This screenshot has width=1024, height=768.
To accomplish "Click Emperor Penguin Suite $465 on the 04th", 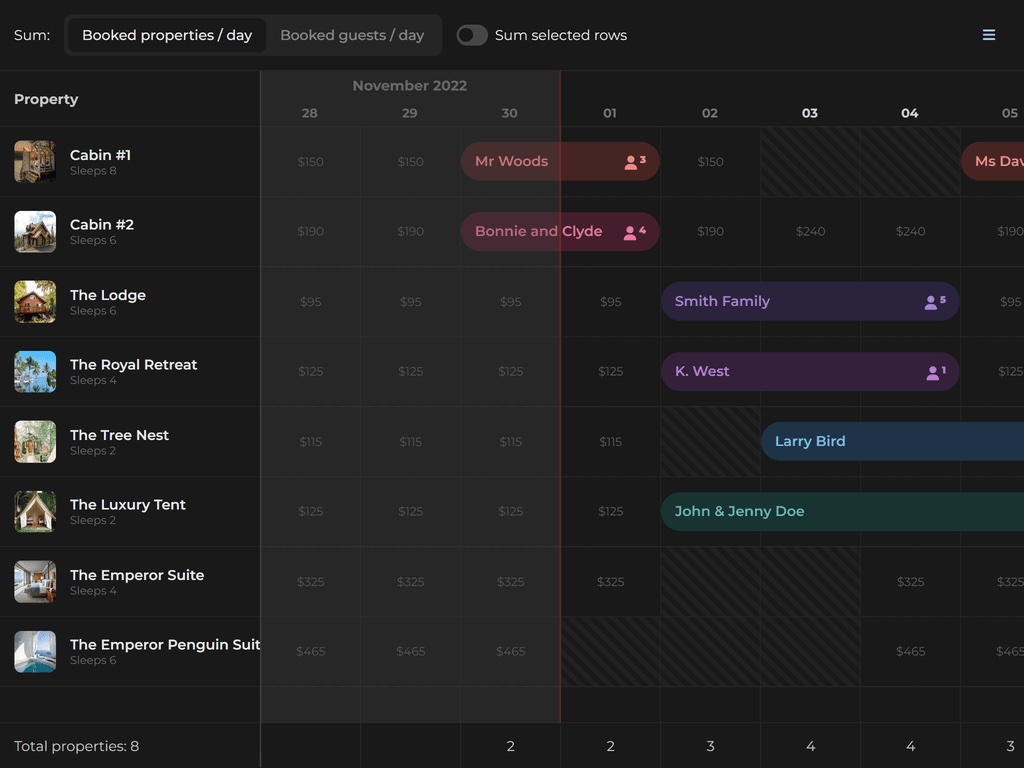I will 910,651.
